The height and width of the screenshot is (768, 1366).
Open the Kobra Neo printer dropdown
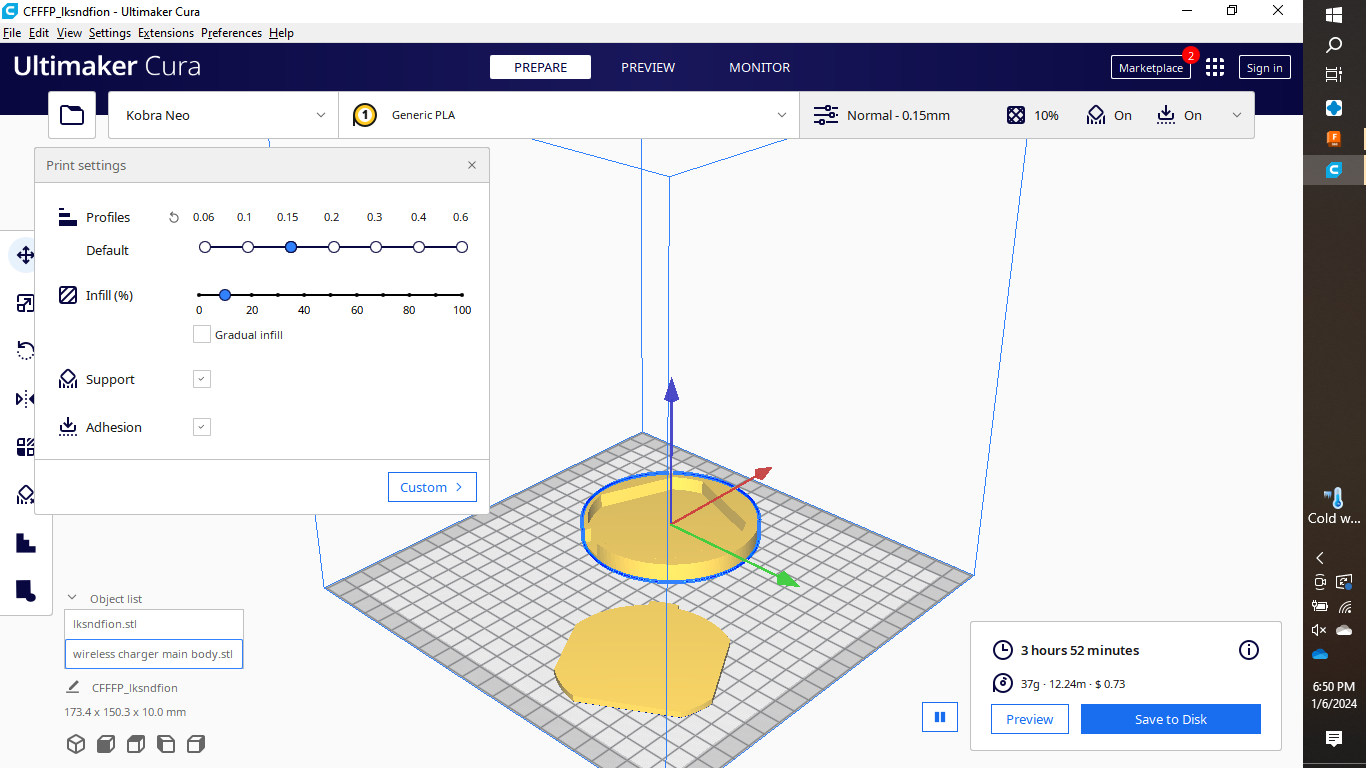pos(223,115)
